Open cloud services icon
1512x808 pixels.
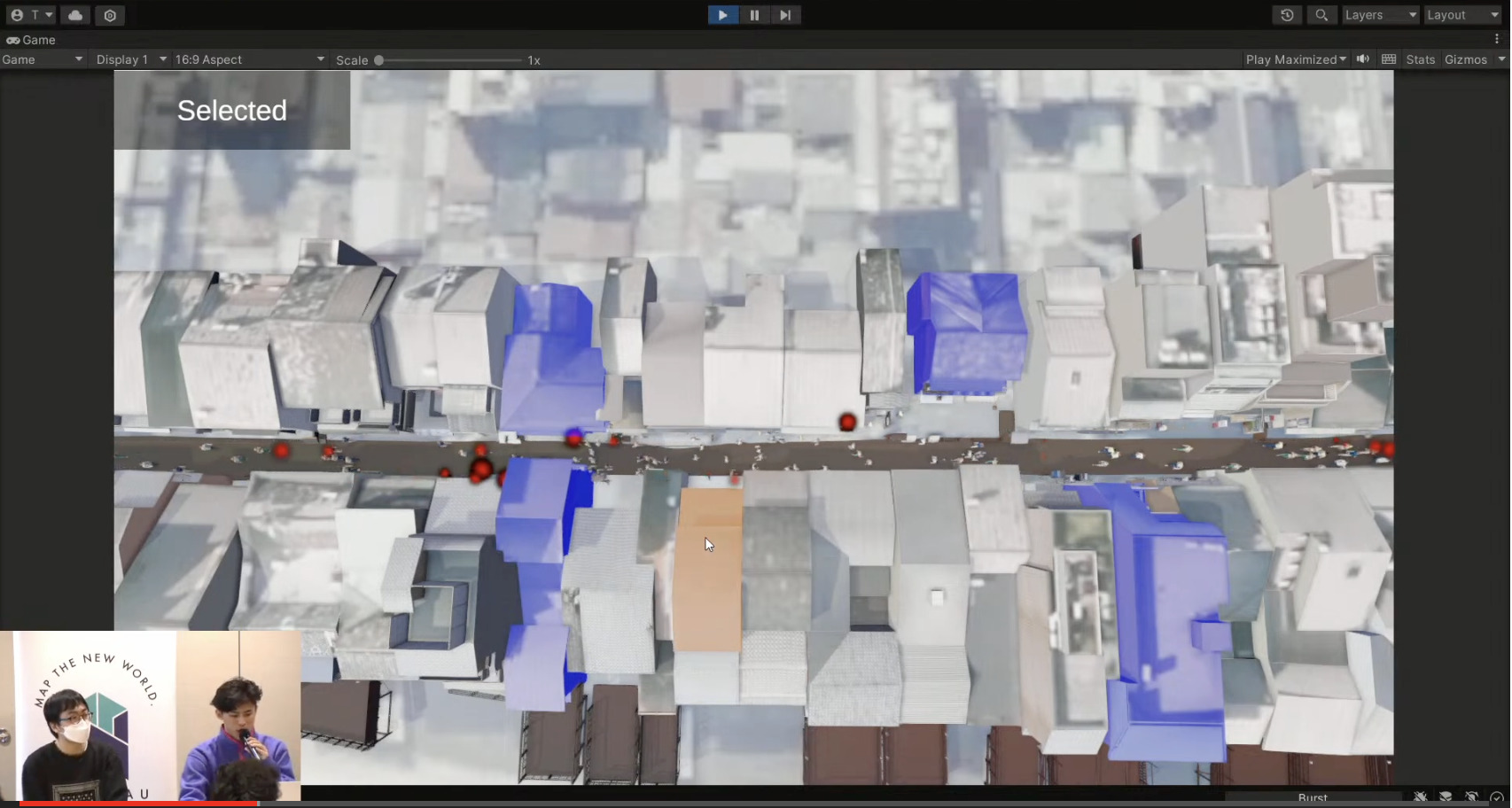75,15
